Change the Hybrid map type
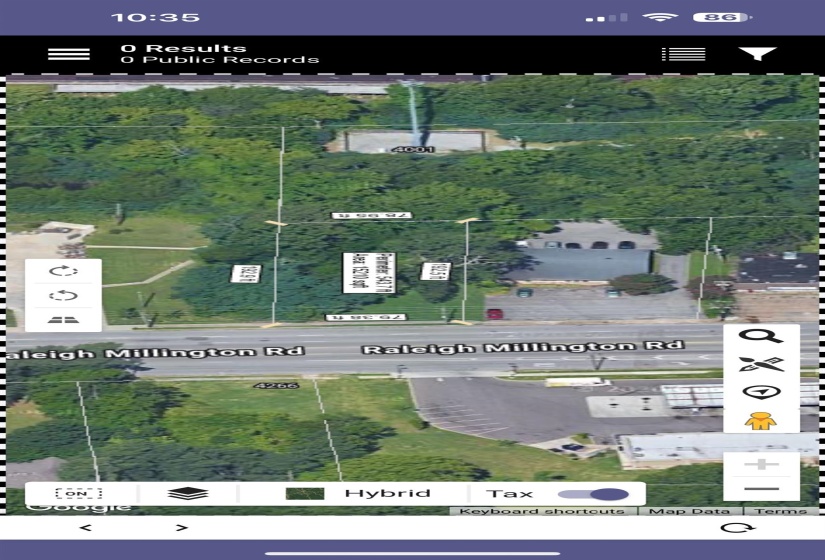 [357, 494]
